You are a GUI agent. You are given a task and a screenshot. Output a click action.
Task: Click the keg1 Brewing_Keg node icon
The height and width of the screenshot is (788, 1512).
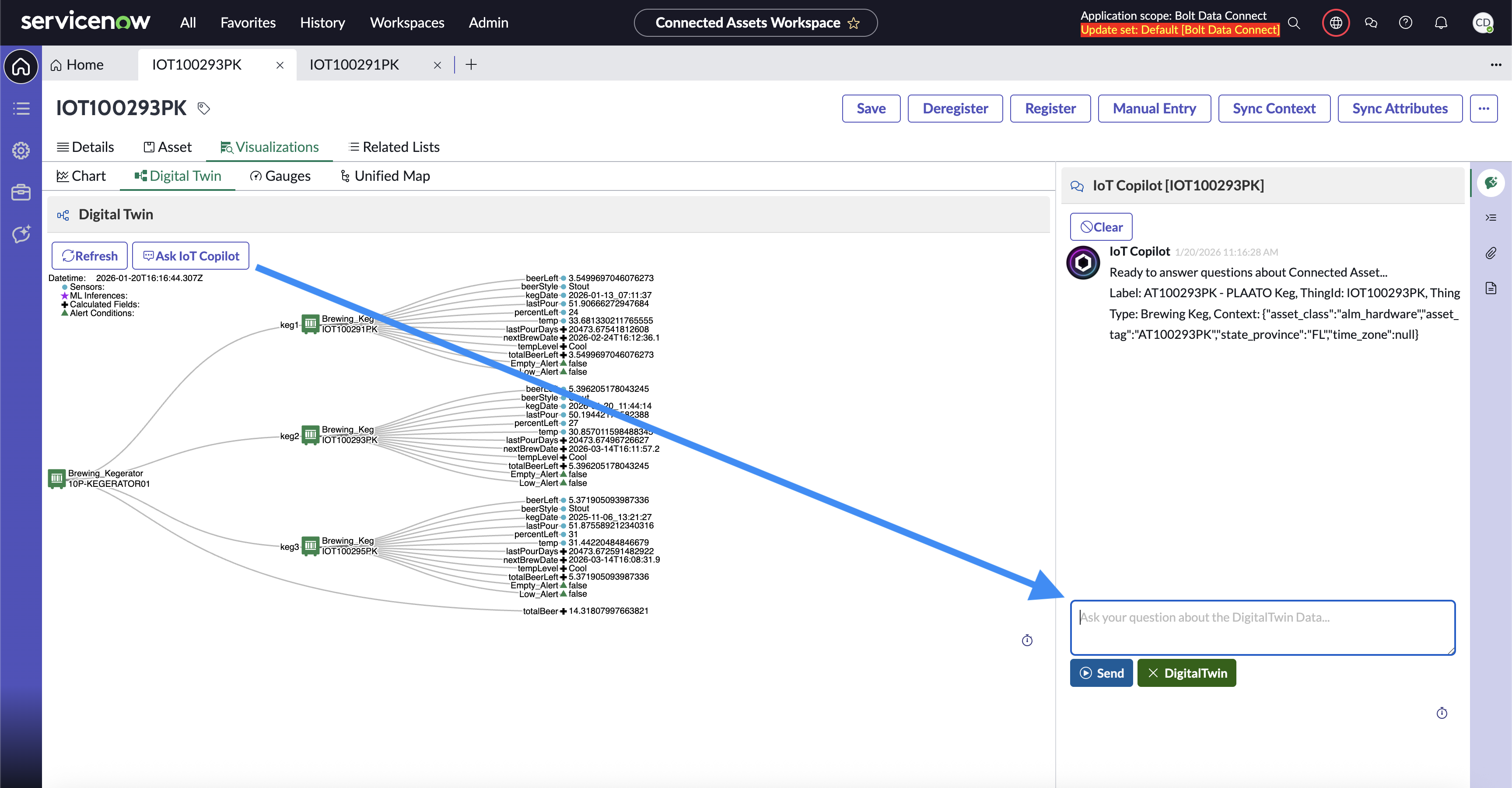[x=311, y=324]
